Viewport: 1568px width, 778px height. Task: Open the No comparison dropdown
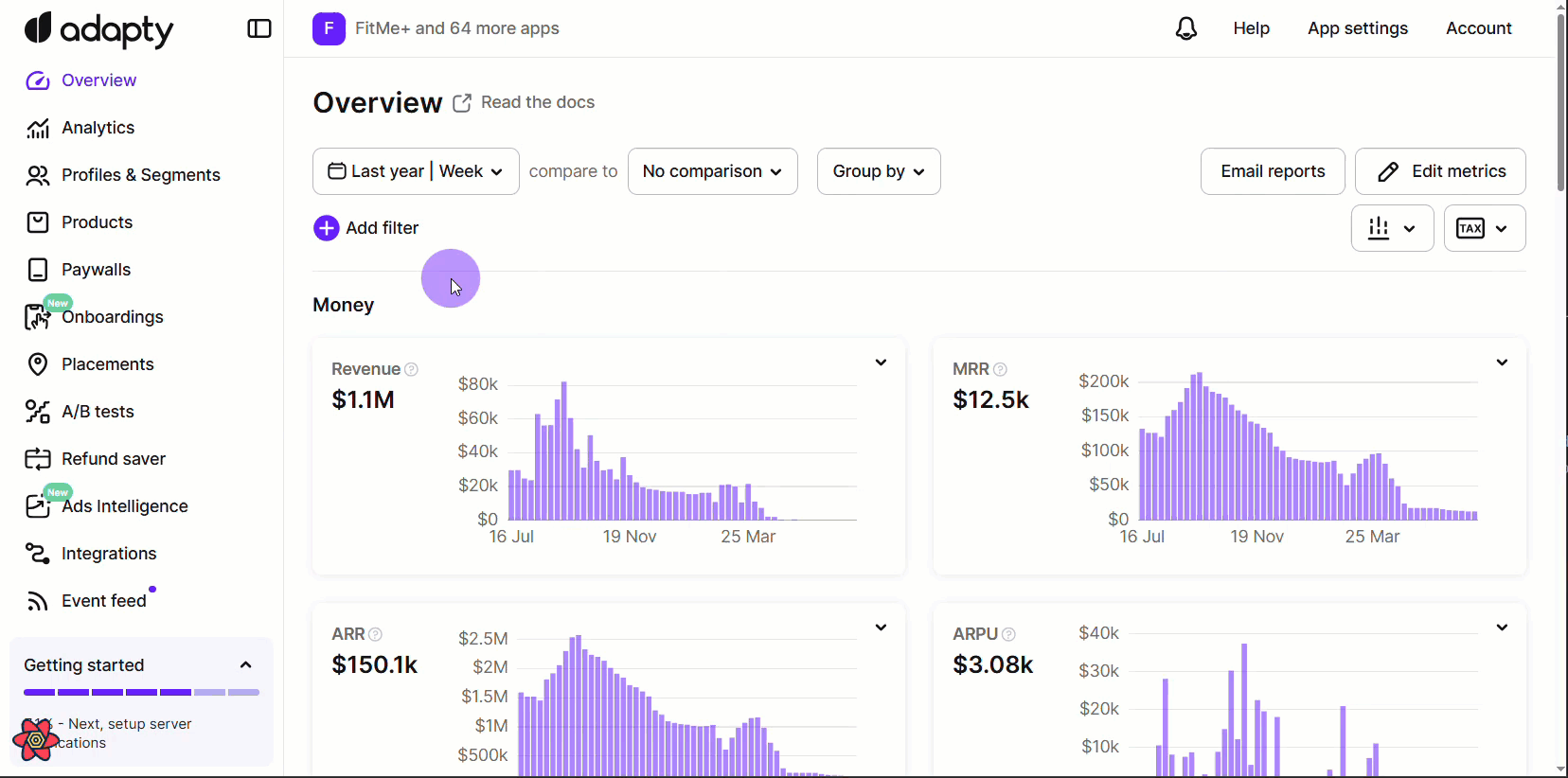(x=713, y=171)
